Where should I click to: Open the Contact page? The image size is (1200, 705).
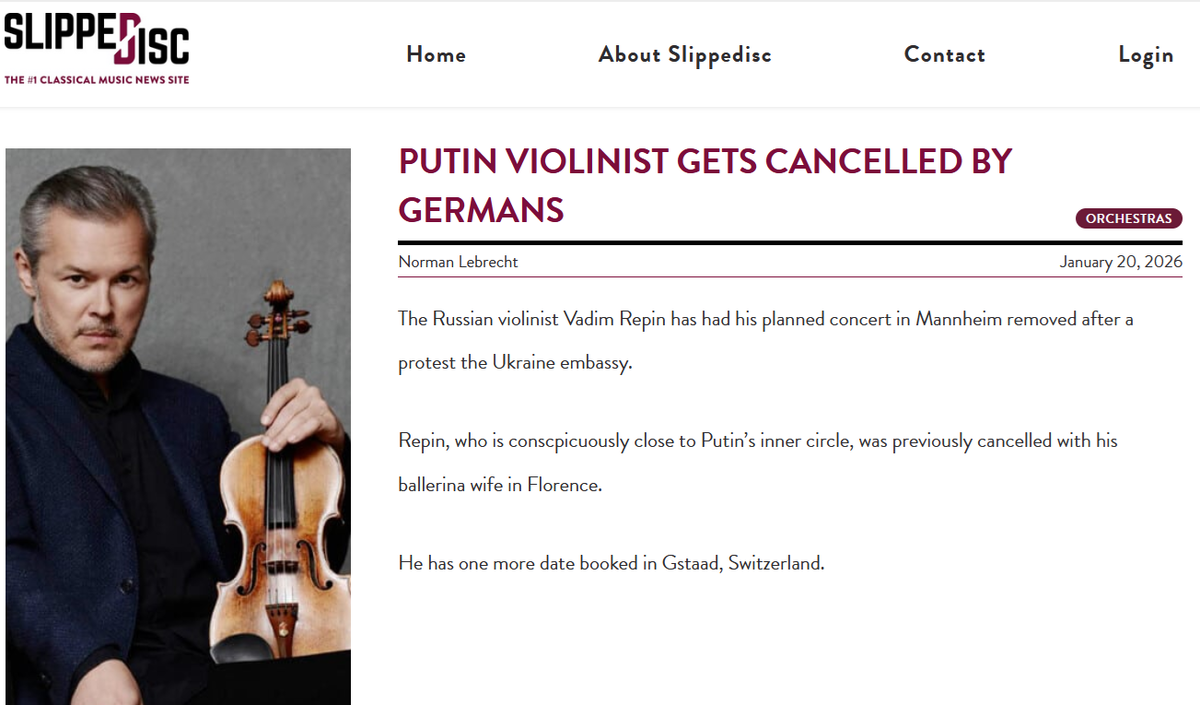coord(944,55)
